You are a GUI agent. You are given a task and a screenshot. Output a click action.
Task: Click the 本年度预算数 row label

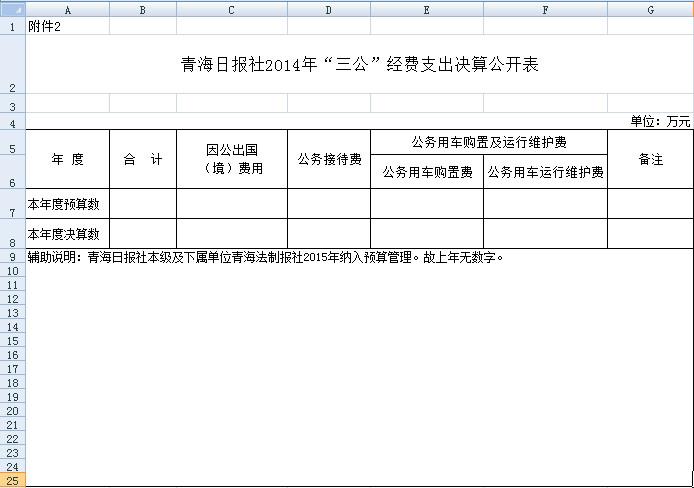tap(68, 204)
